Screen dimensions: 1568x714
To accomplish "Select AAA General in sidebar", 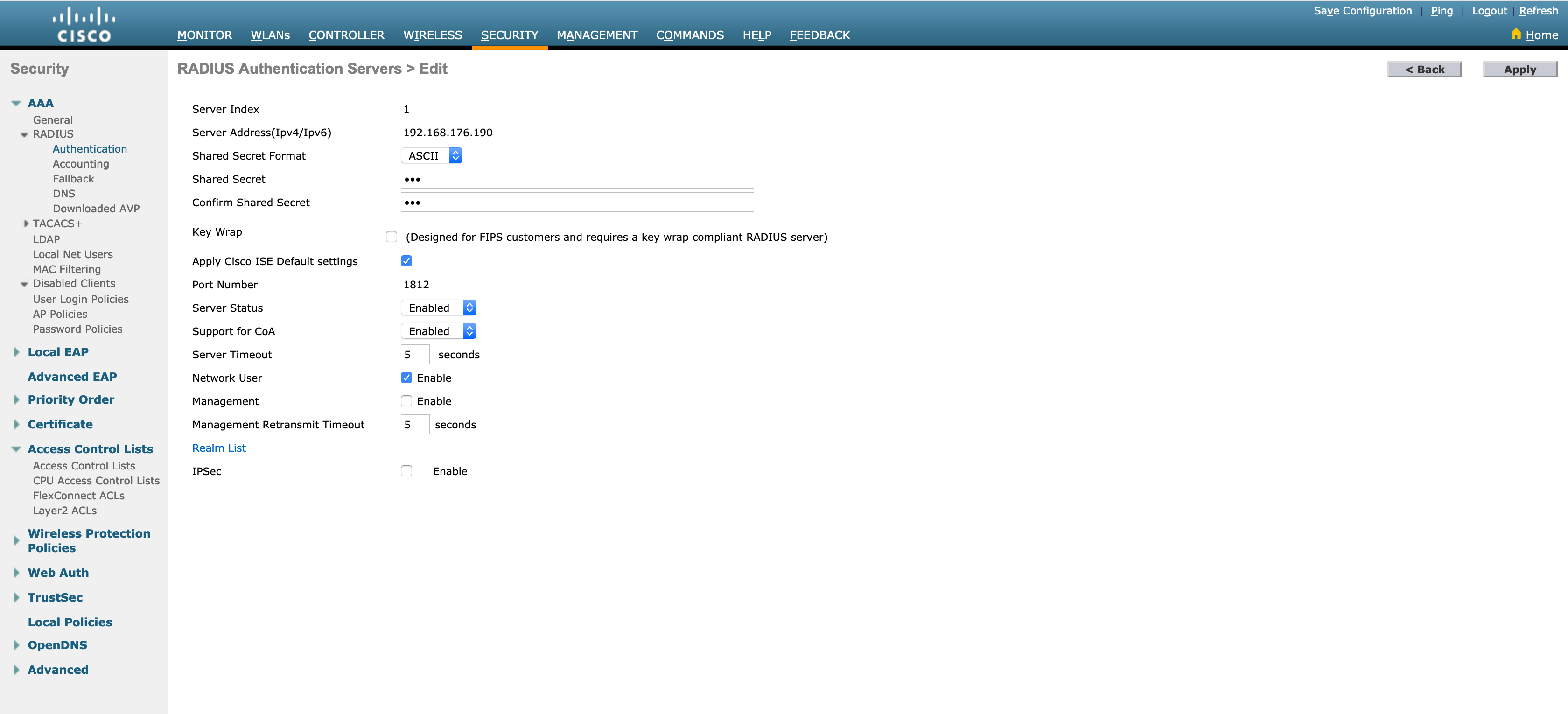I will click(x=53, y=120).
